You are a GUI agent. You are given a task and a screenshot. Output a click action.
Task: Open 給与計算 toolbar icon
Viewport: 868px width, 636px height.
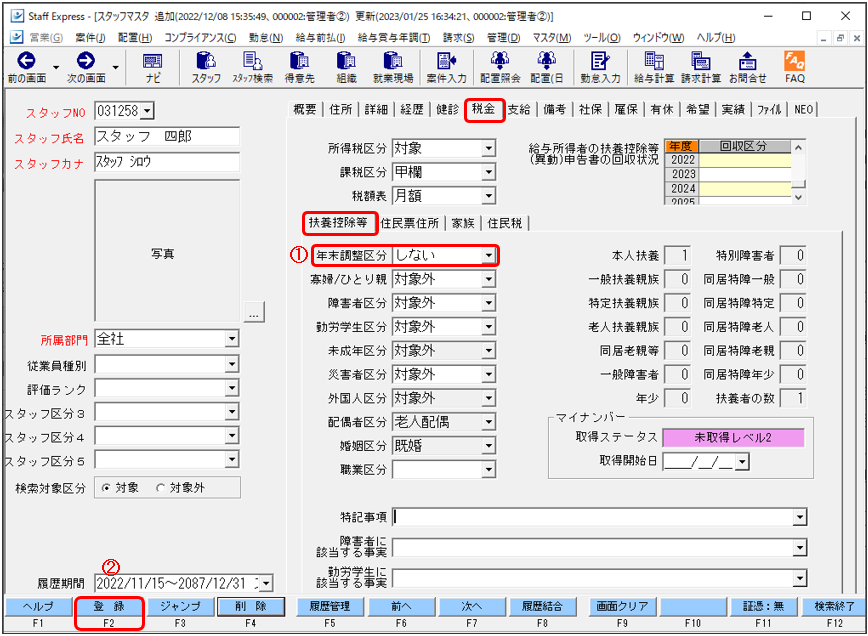coord(654,60)
